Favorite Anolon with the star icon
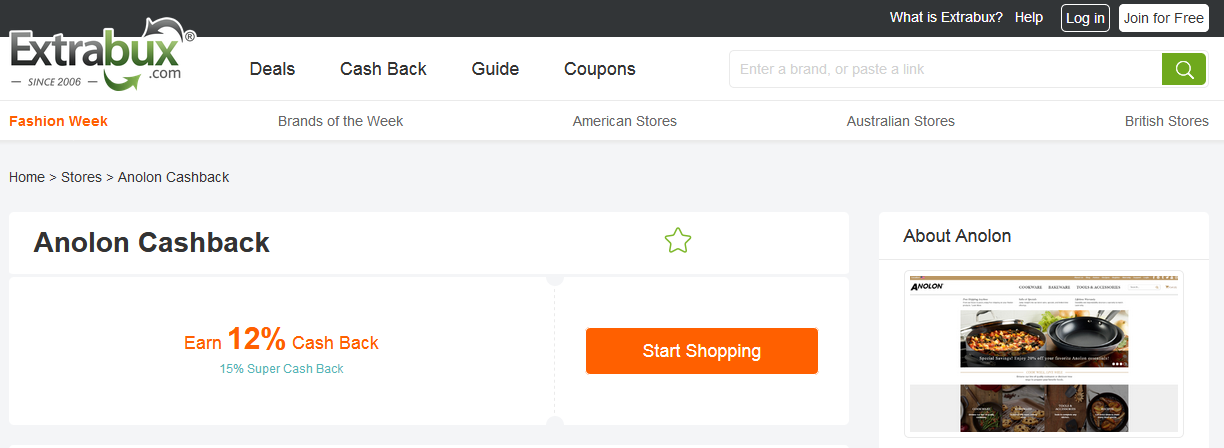1224x448 pixels. (678, 240)
